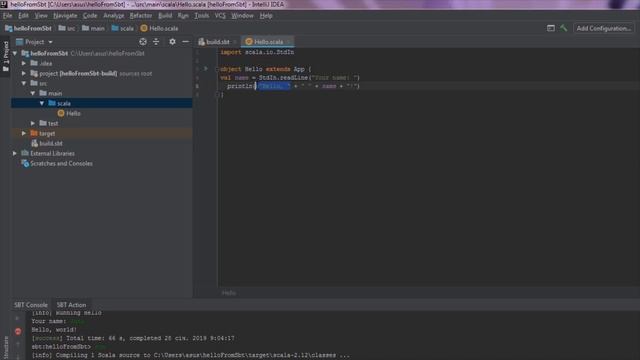Open Project panel settings gear
This screenshot has width=640, height=360.
(x=172, y=42)
